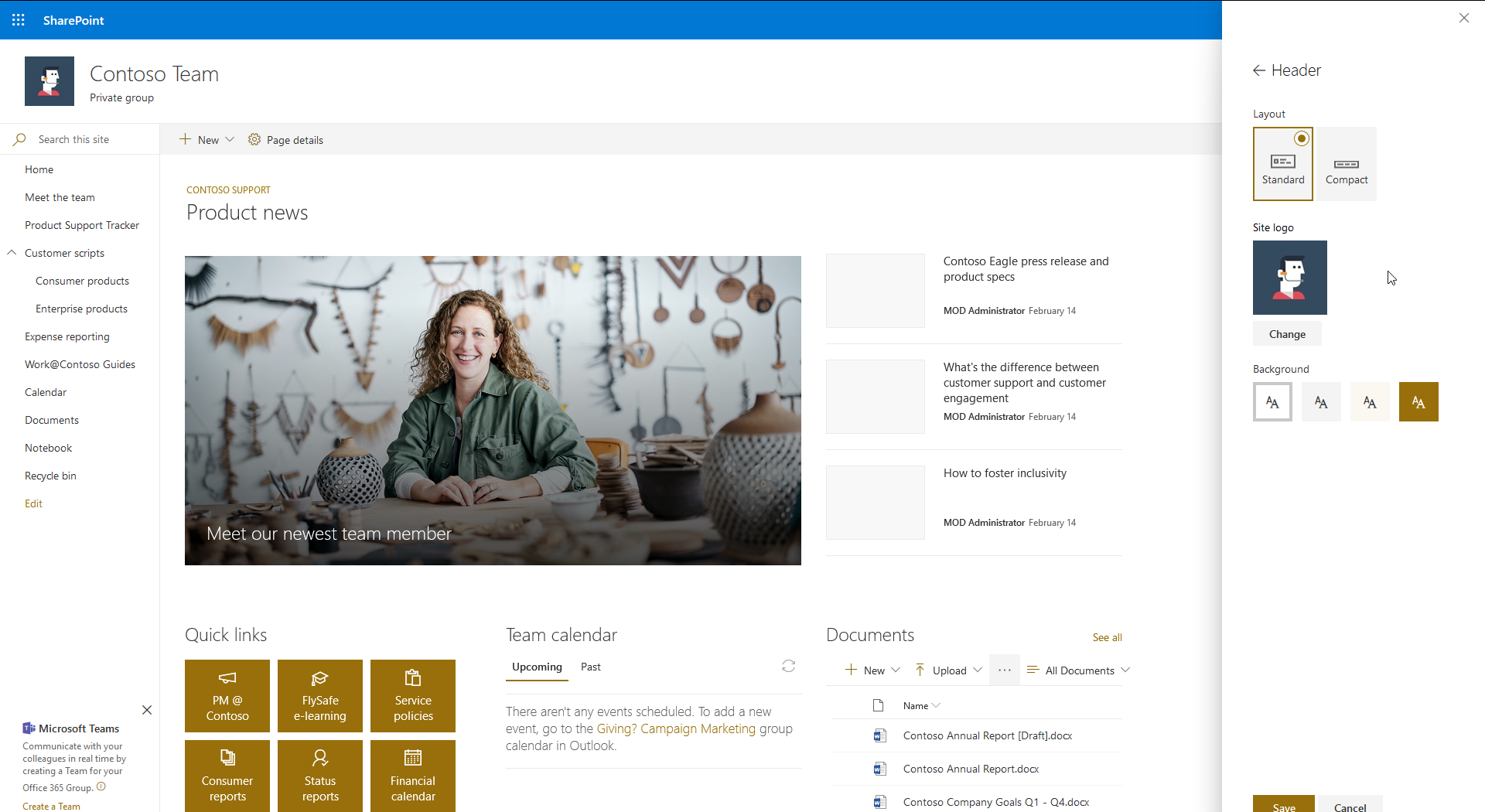Open Documents in the left navigation
The width and height of the screenshot is (1485, 812).
coord(52,420)
